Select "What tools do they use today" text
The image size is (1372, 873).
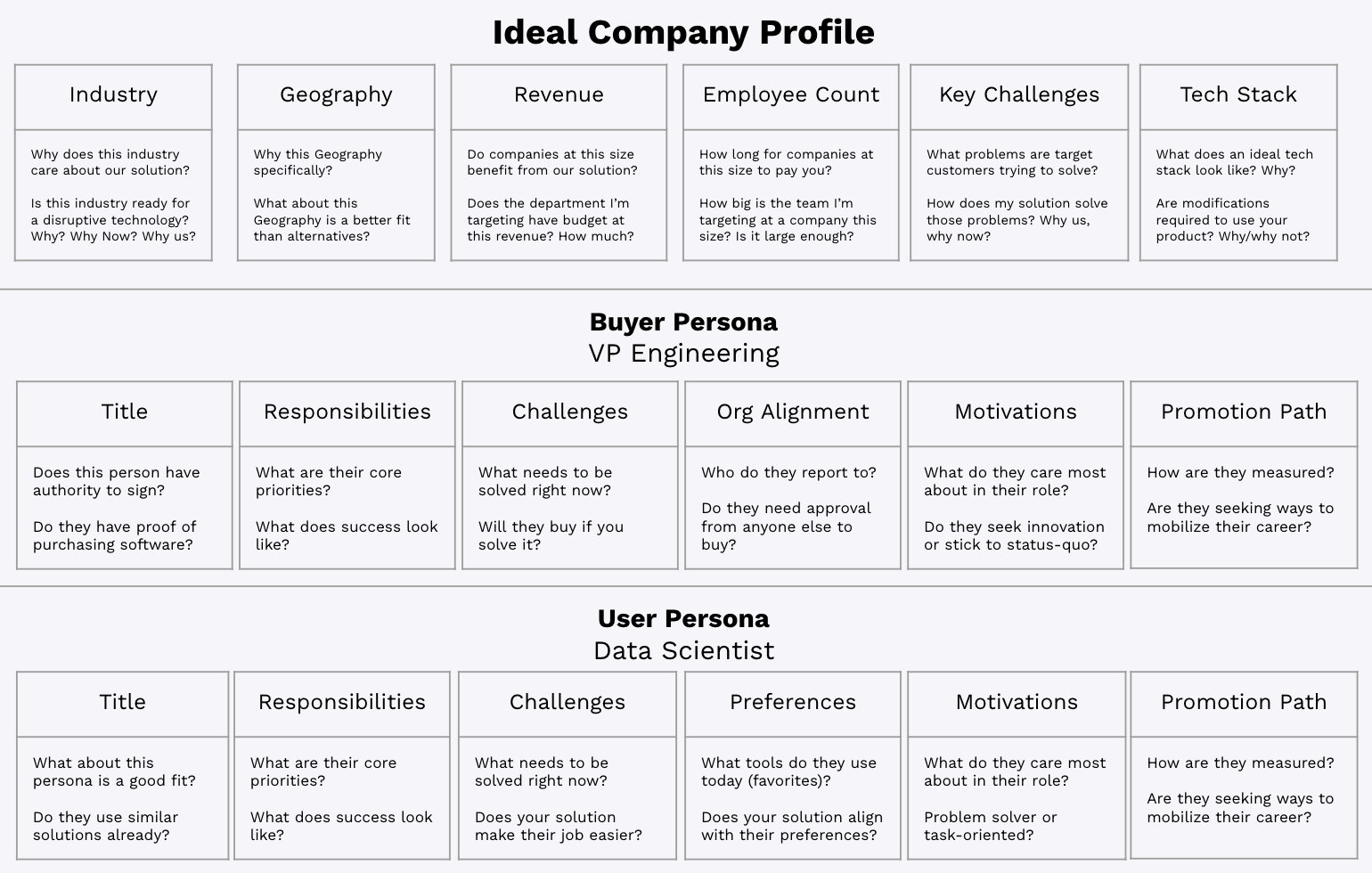(788, 771)
